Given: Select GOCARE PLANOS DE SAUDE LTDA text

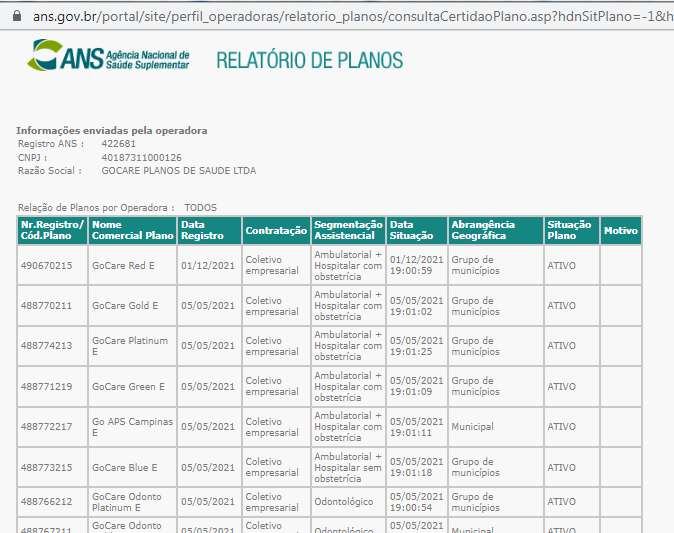Looking at the screenshot, I should tap(179, 171).
